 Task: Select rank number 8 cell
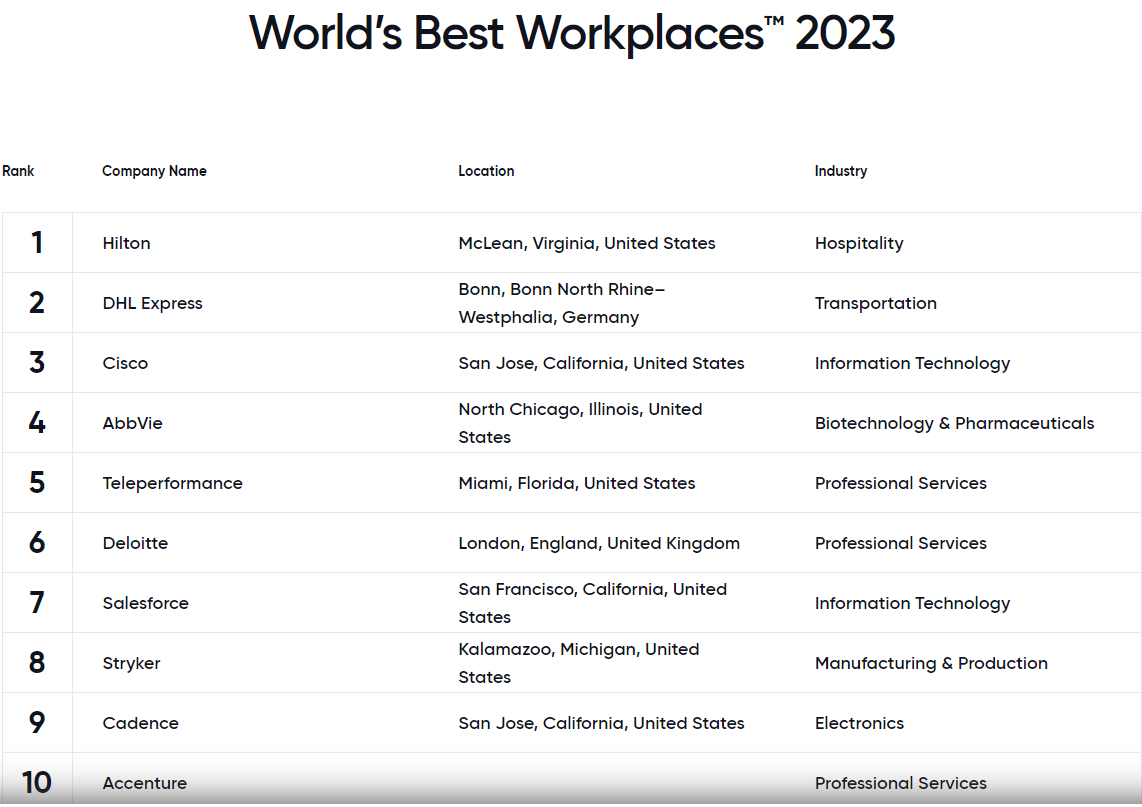(37, 662)
